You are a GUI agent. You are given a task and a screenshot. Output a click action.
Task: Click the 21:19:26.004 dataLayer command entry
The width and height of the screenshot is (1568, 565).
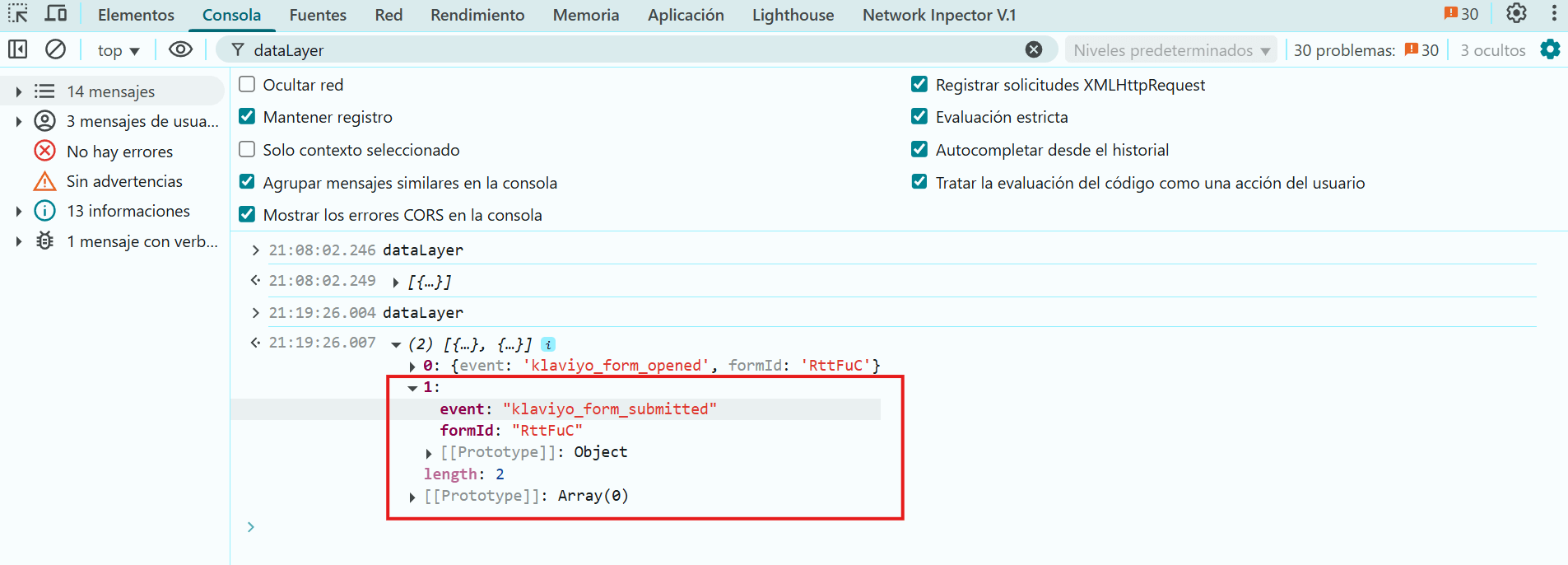click(423, 313)
